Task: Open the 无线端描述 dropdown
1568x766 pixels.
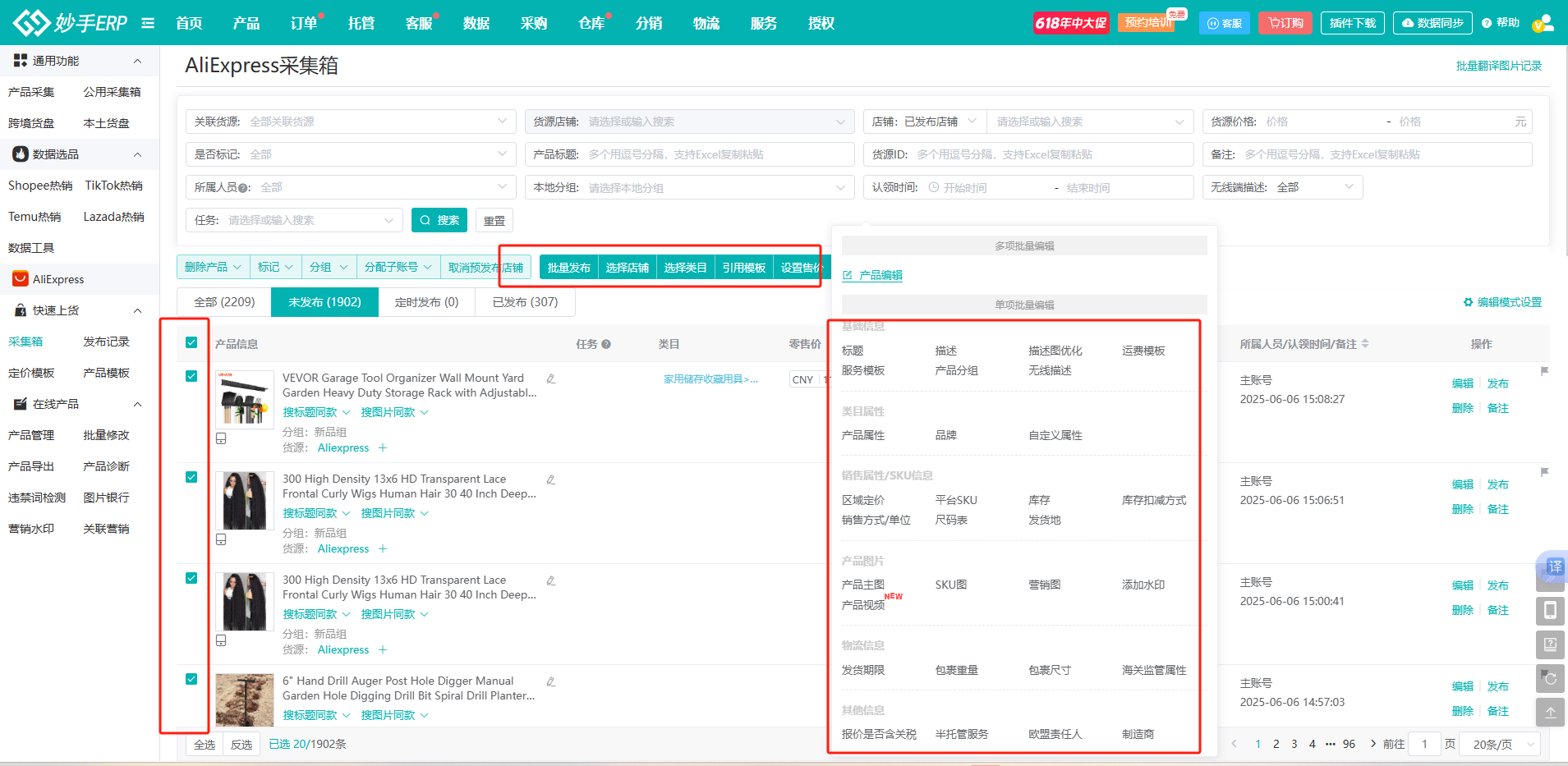Action: point(1282,187)
